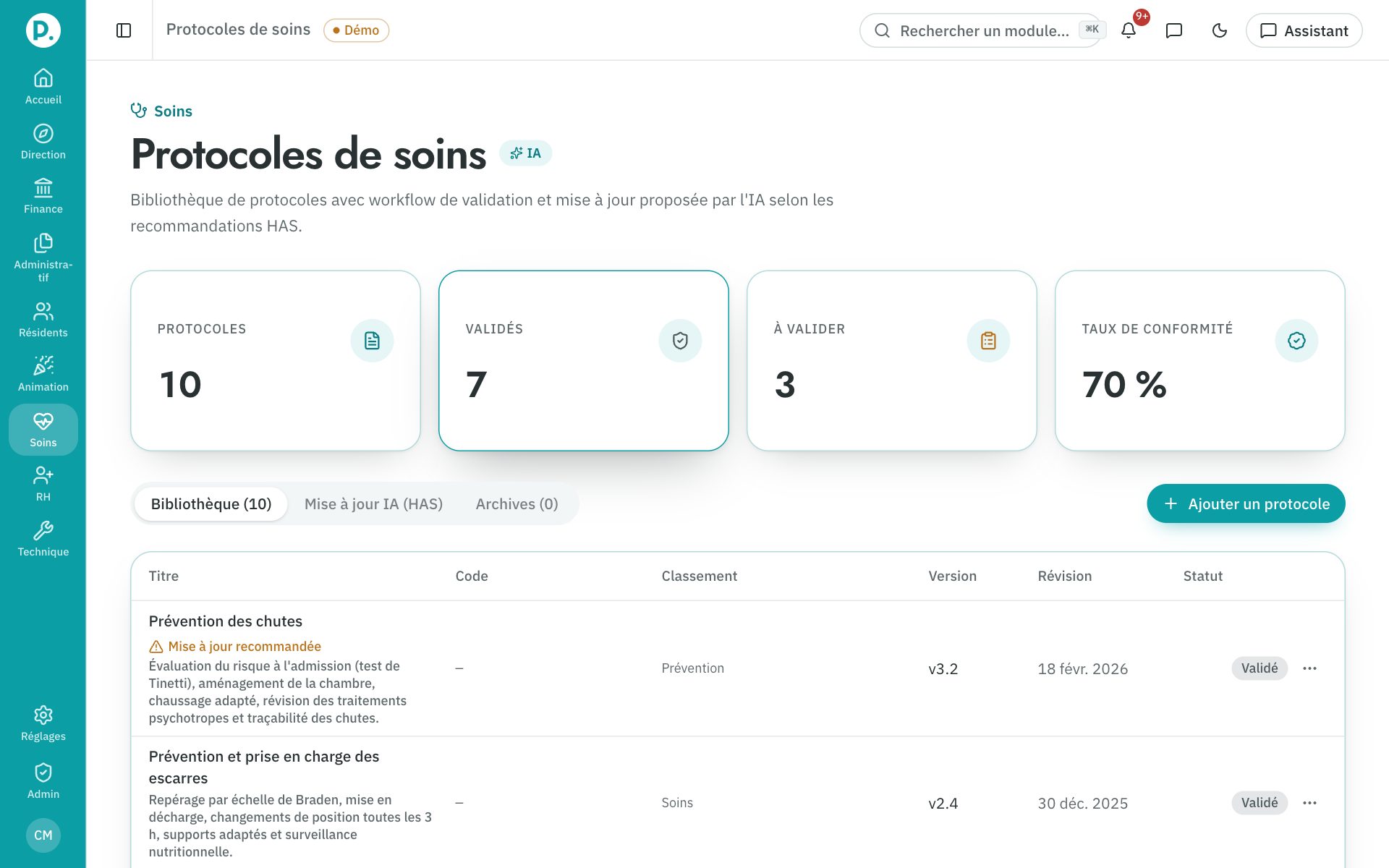Go to the Résidents section
The width and height of the screenshot is (1389, 868).
click(x=43, y=320)
